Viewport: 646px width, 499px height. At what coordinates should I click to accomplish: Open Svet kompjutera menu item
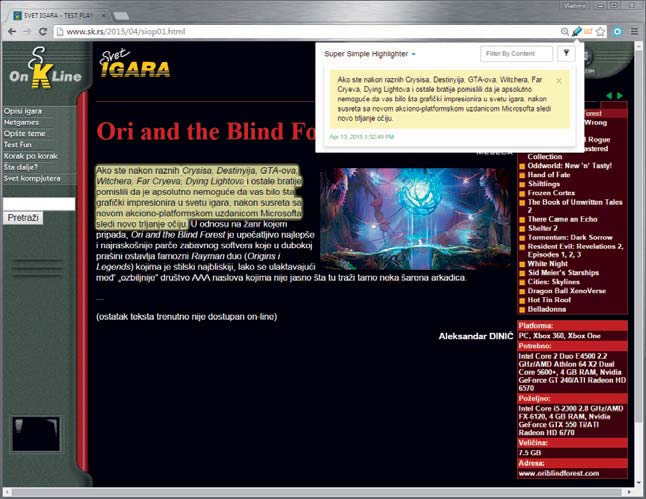(32, 178)
